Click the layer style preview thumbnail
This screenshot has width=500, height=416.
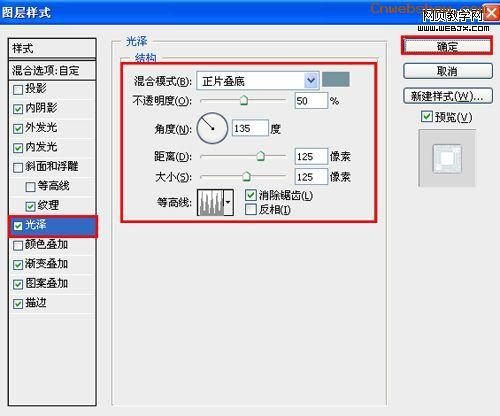click(447, 158)
